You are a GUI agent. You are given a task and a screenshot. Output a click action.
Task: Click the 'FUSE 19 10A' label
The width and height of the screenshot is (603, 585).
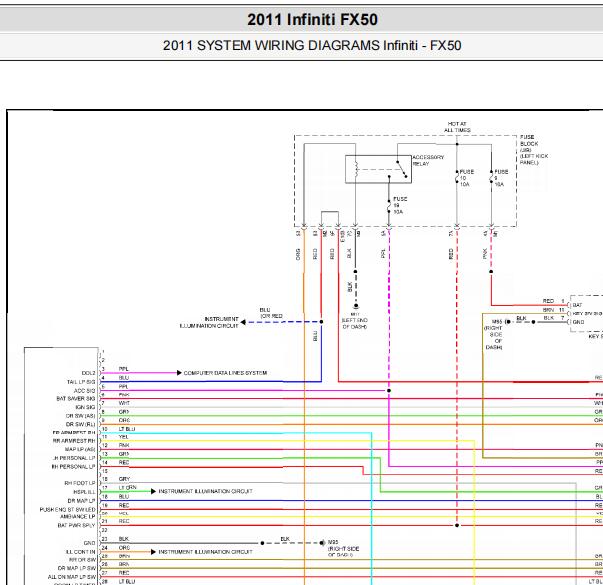(400, 205)
